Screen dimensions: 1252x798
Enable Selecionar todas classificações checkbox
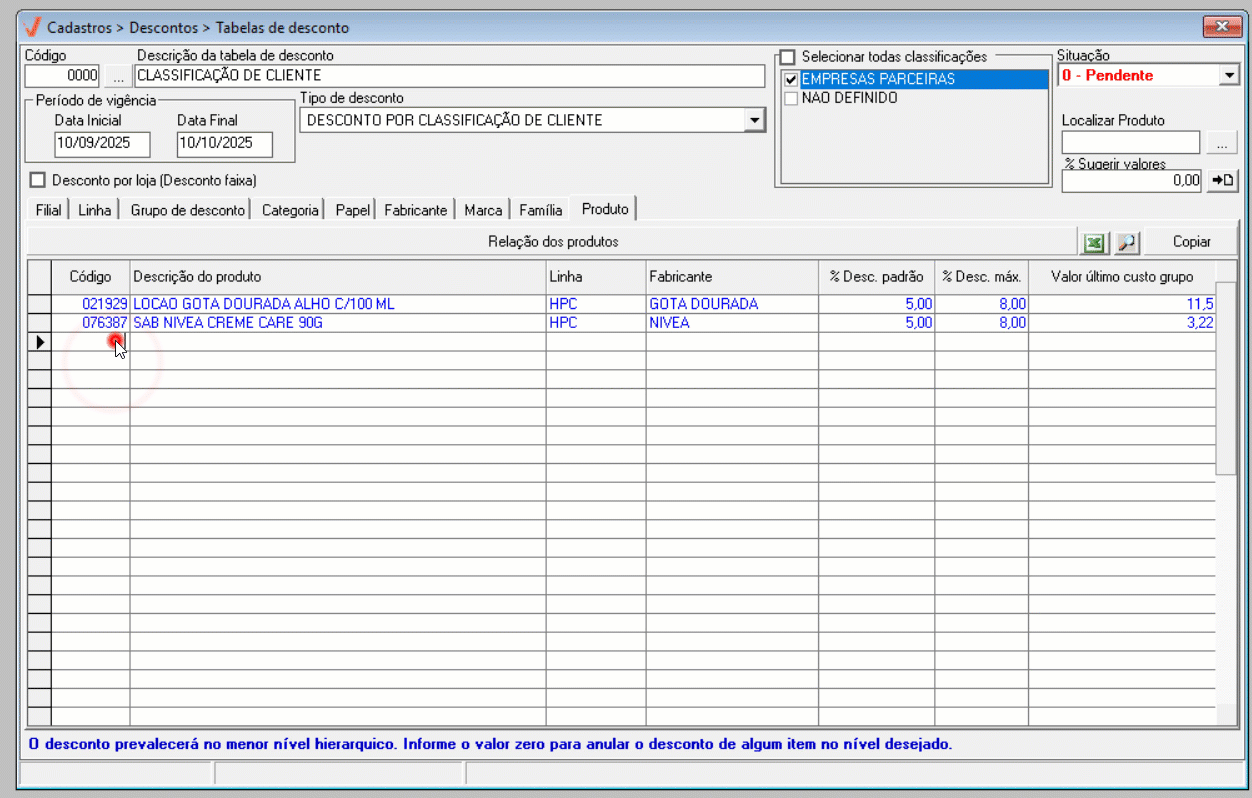pos(788,57)
